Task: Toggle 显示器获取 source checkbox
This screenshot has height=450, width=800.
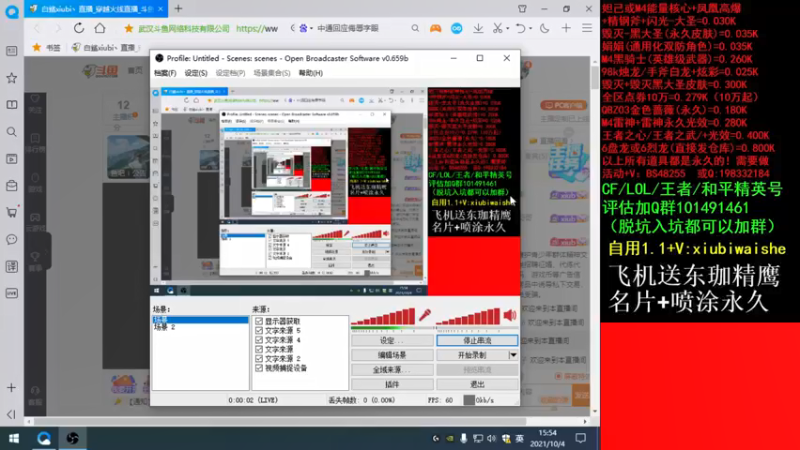Action: pos(259,321)
